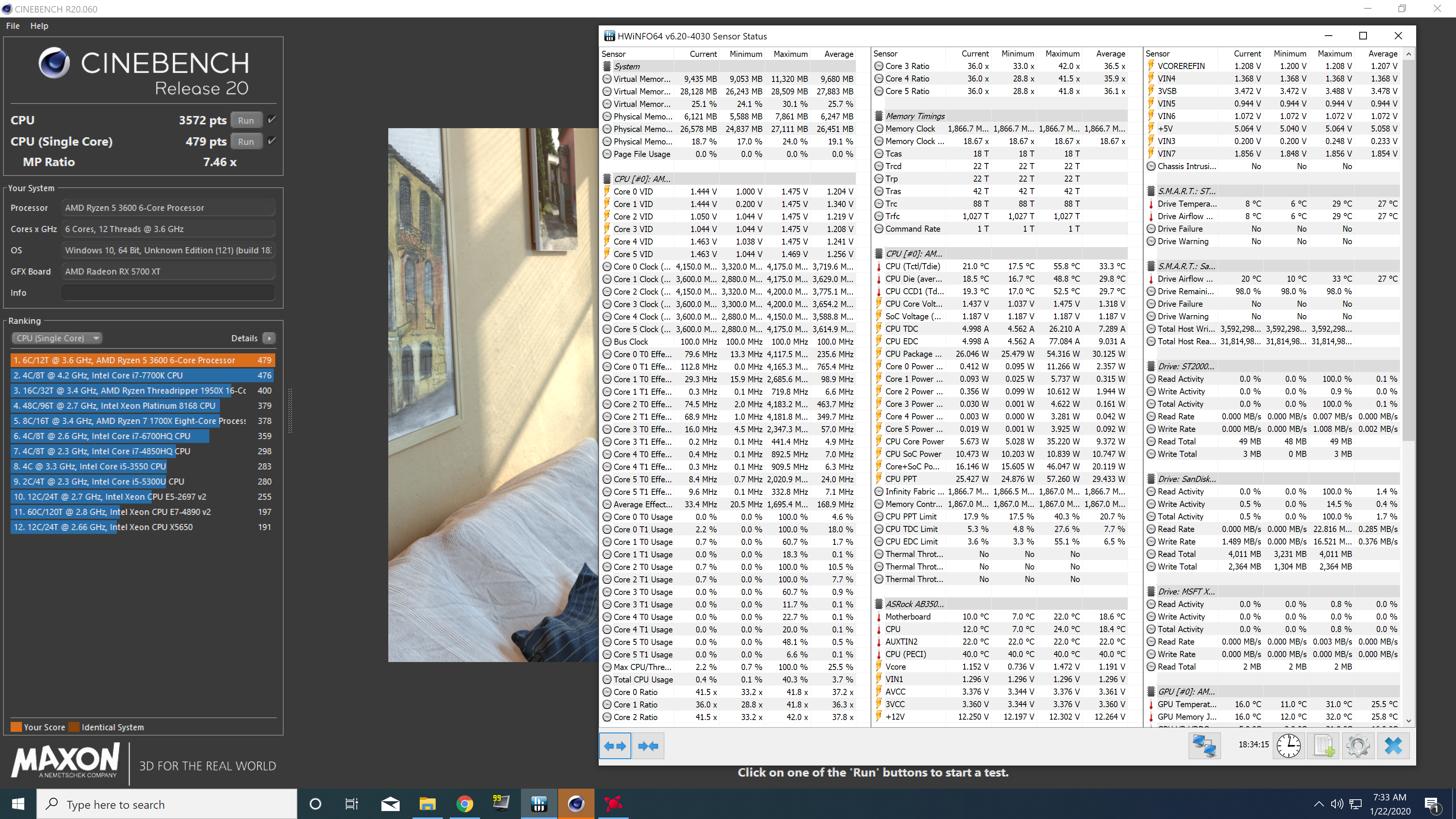Viewport: 1456px width, 819px height.
Task: Run the CPU (Single Core) test
Action: pyautogui.click(x=246, y=141)
